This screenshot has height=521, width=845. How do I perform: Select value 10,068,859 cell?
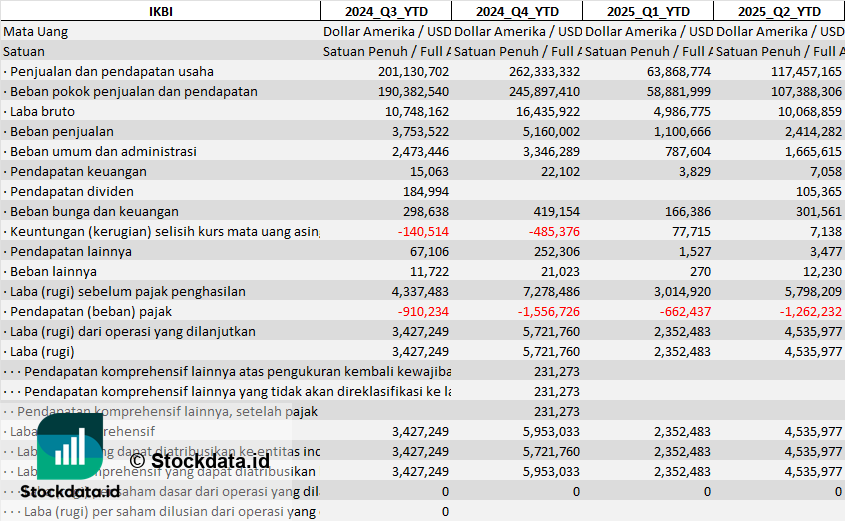click(x=809, y=112)
